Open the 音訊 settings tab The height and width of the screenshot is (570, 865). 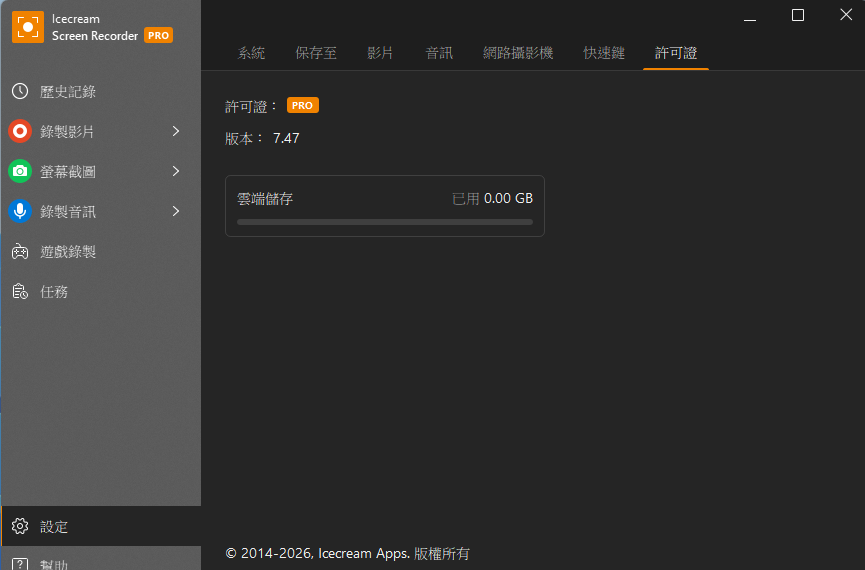point(439,53)
